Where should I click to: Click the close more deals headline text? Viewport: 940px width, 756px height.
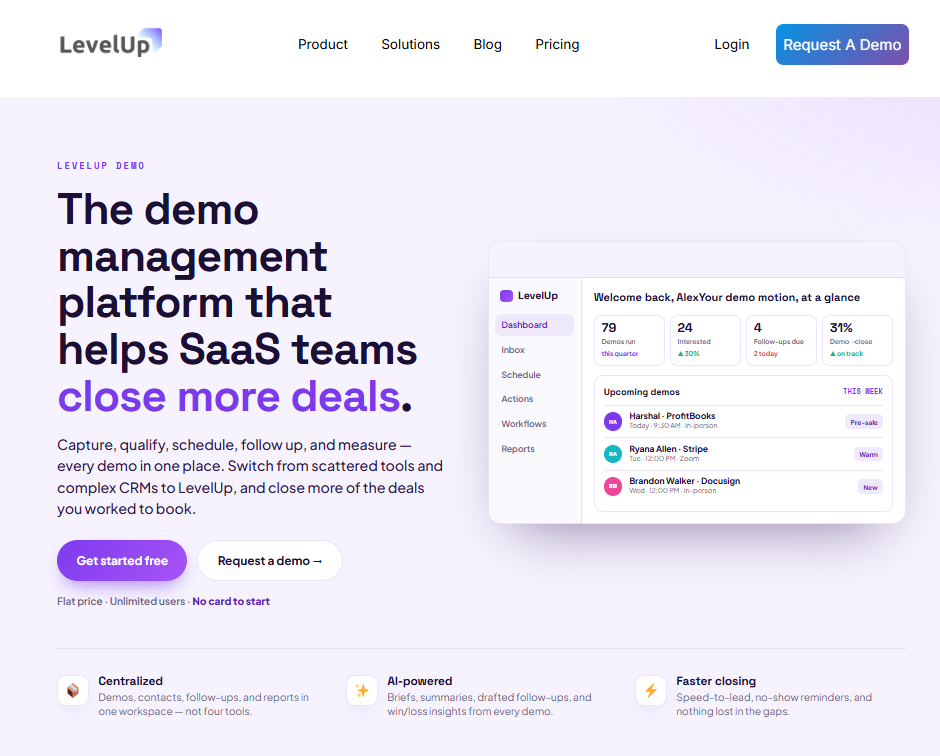[x=228, y=397]
